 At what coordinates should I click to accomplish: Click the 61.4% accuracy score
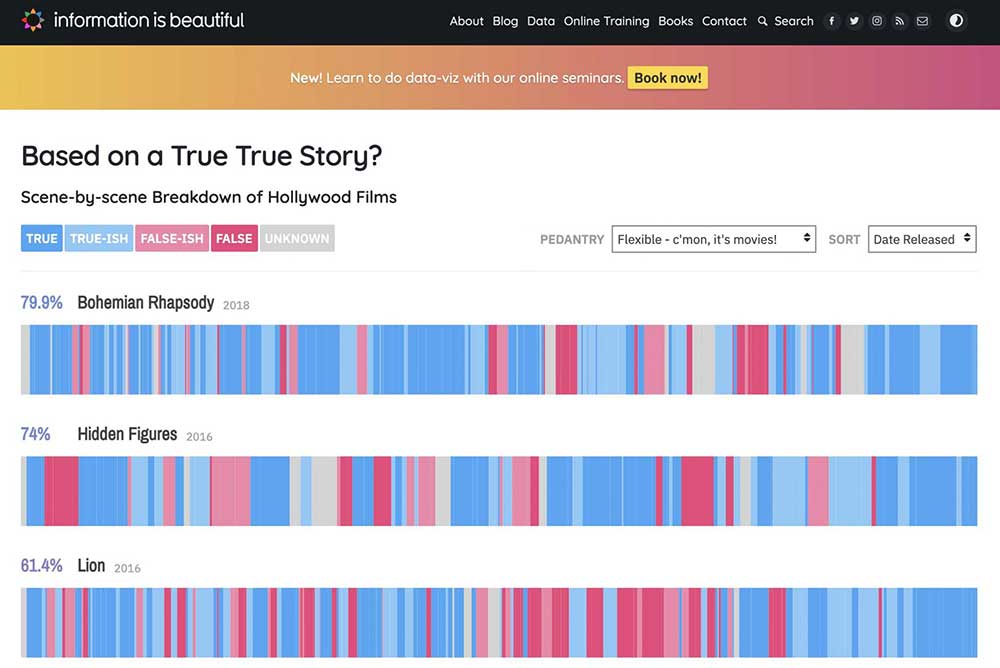(x=41, y=565)
